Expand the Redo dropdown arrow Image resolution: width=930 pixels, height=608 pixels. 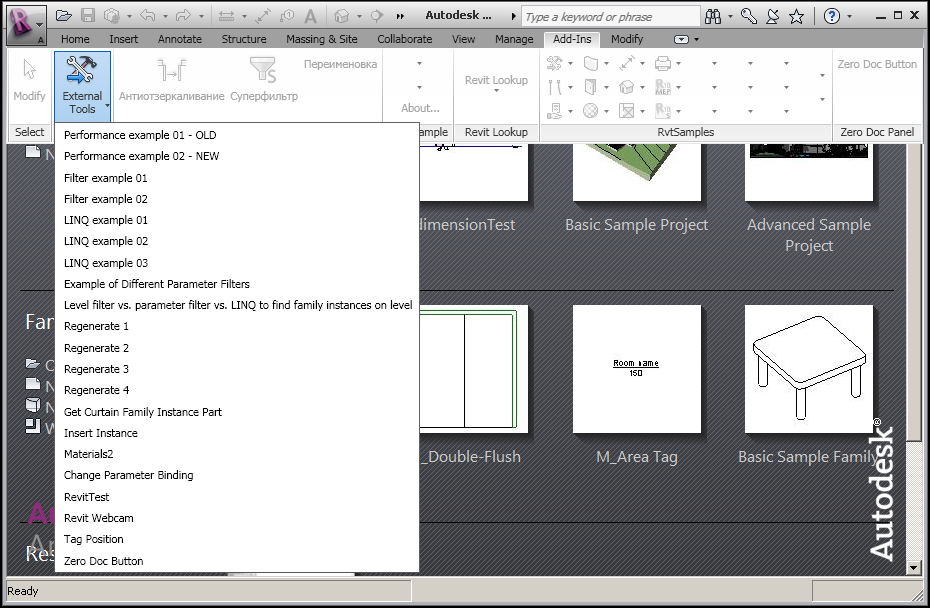pos(200,16)
